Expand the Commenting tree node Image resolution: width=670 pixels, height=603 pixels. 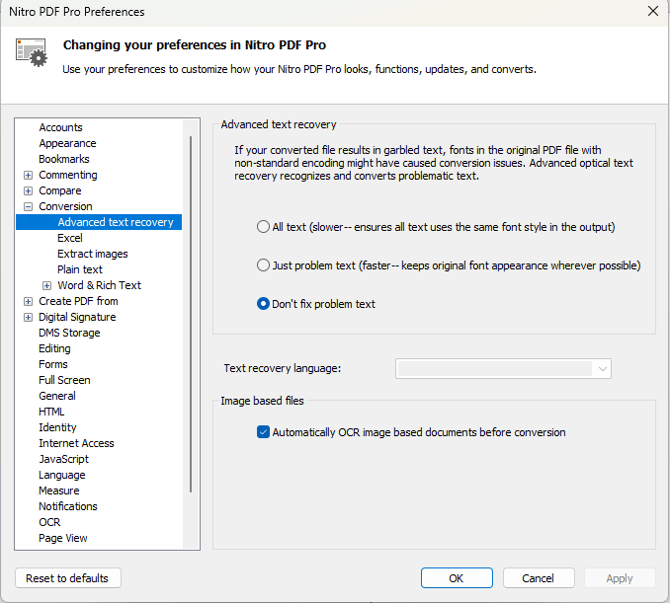pos(28,175)
